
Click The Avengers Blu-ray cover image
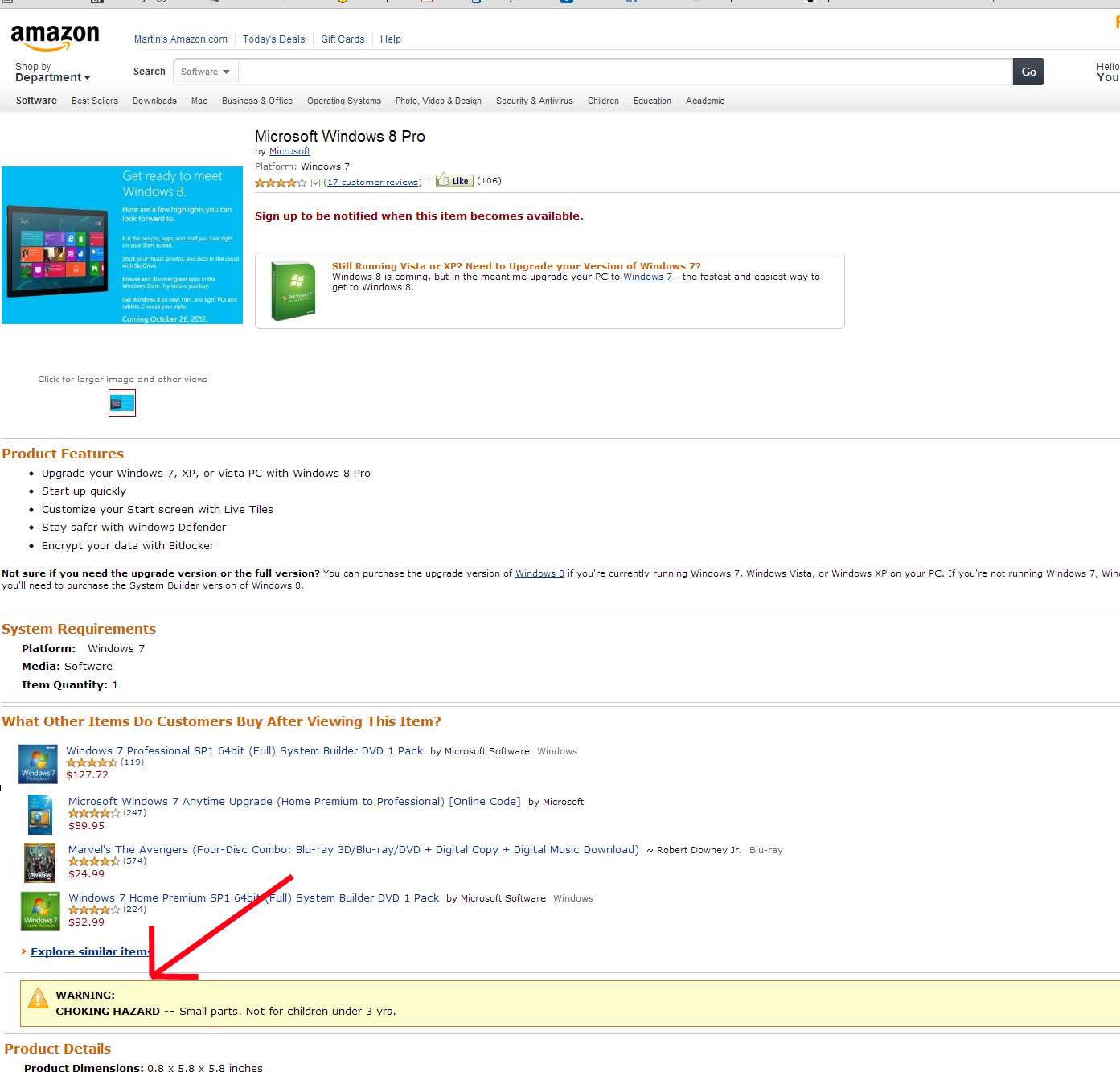[40, 863]
